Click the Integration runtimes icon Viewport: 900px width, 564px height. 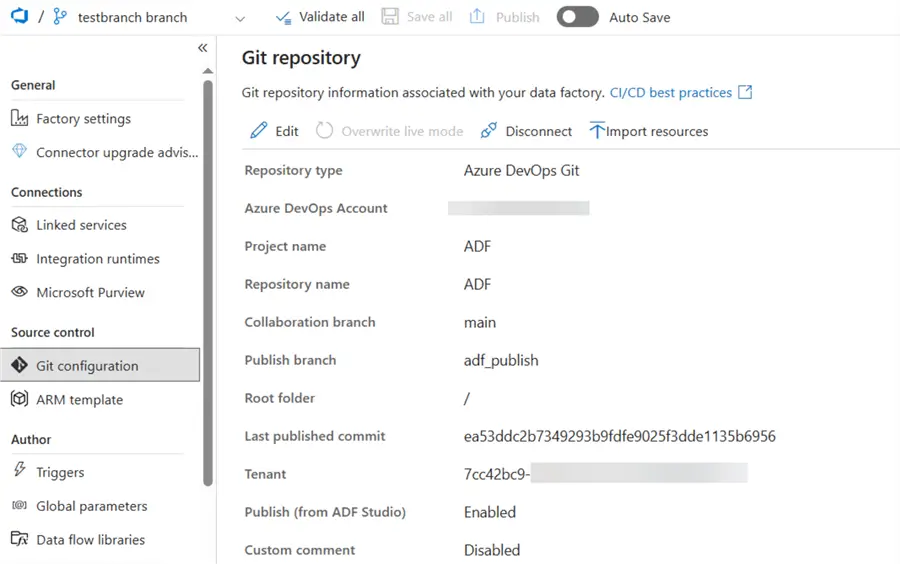click(20, 258)
